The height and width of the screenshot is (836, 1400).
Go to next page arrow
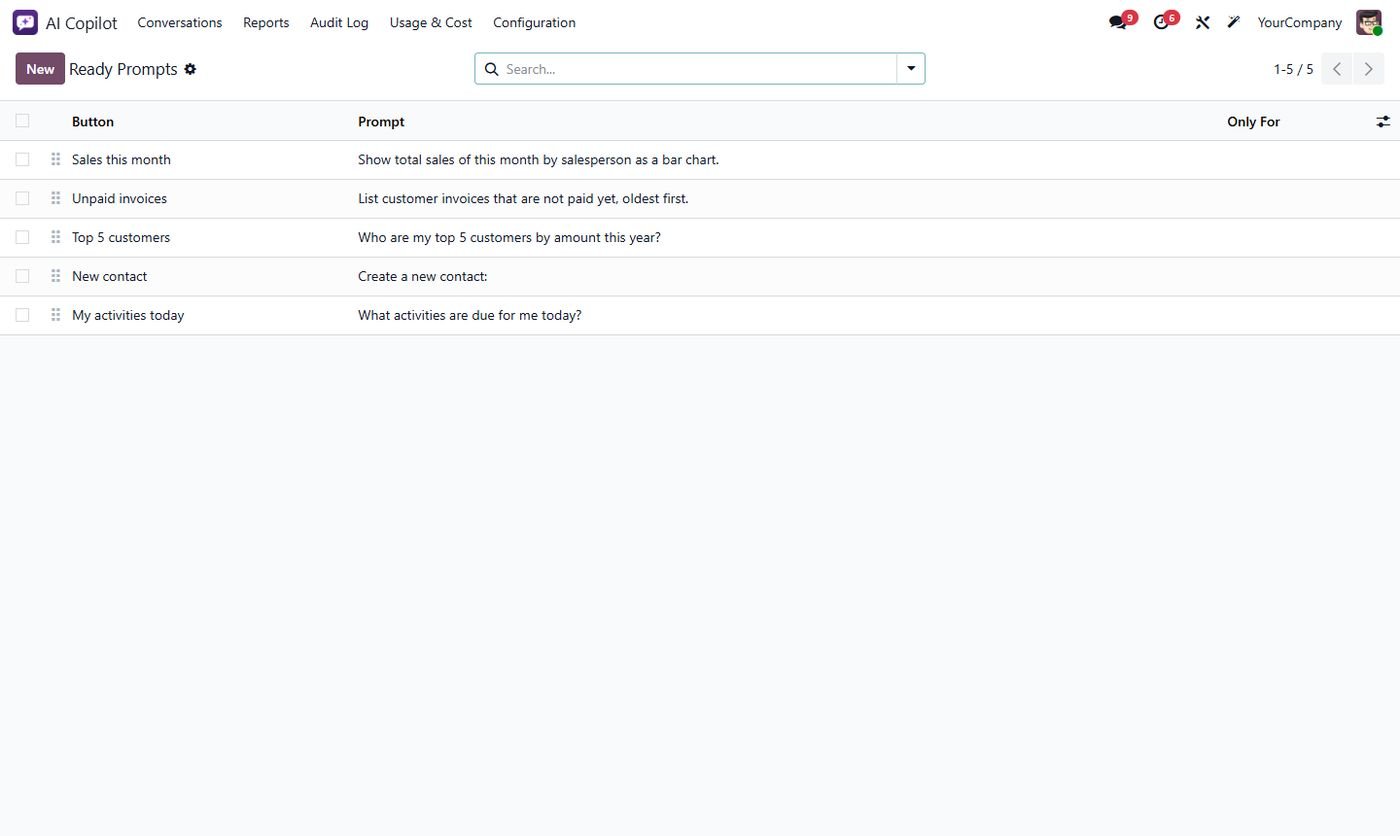click(1369, 69)
